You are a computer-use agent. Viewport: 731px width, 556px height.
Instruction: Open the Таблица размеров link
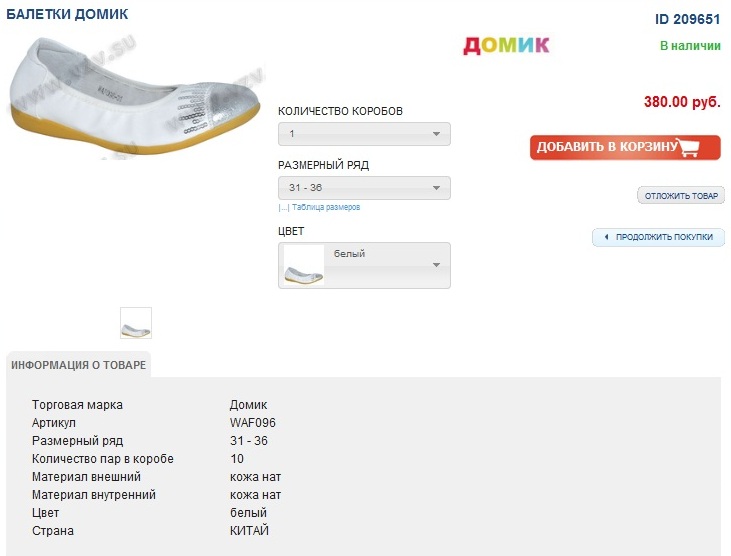(326, 208)
